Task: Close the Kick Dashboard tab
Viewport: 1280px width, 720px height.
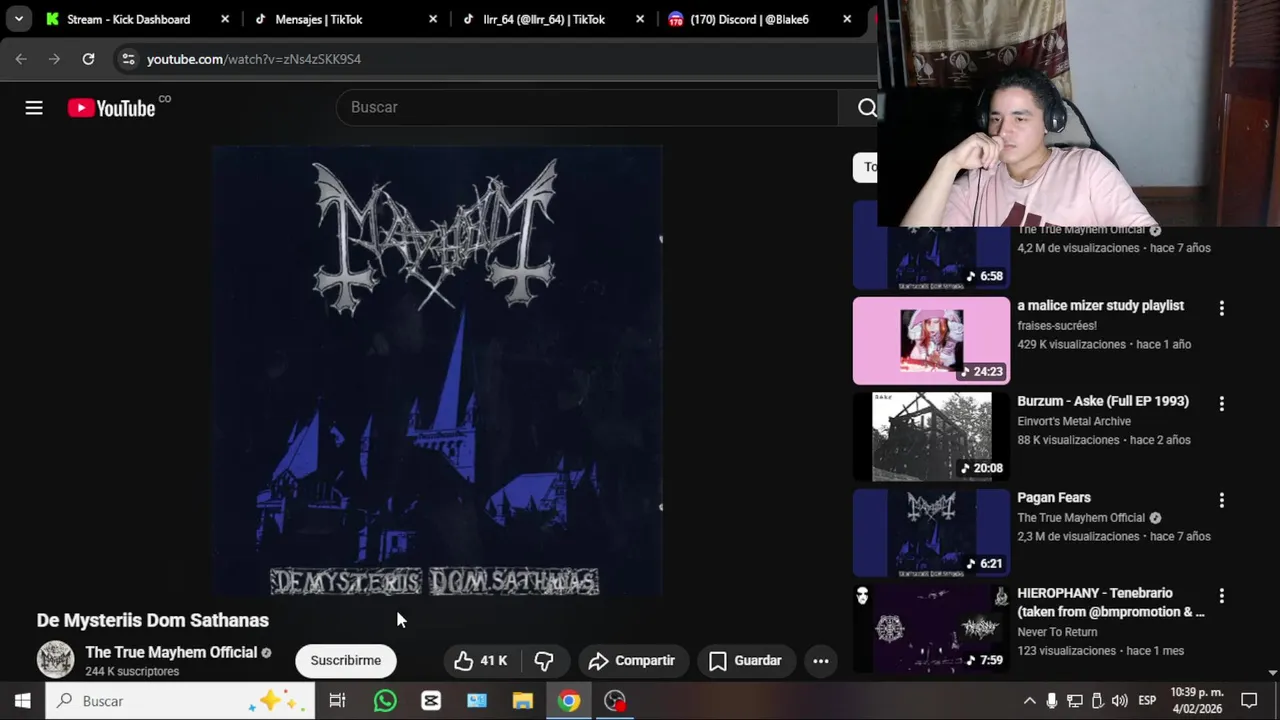Action: pyautogui.click(x=225, y=19)
